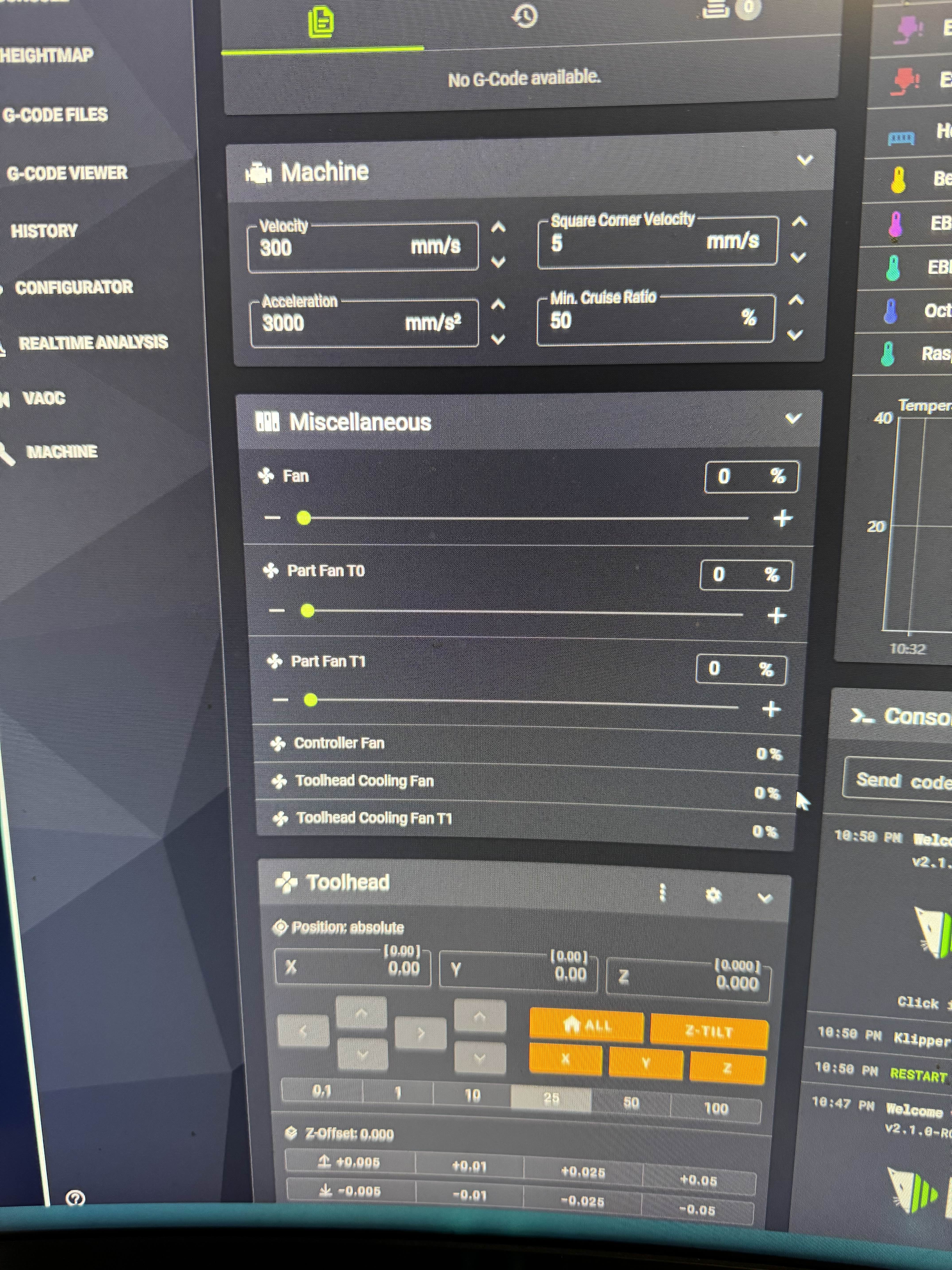
Task: Select the 10 move distance
Action: coord(472,1095)
